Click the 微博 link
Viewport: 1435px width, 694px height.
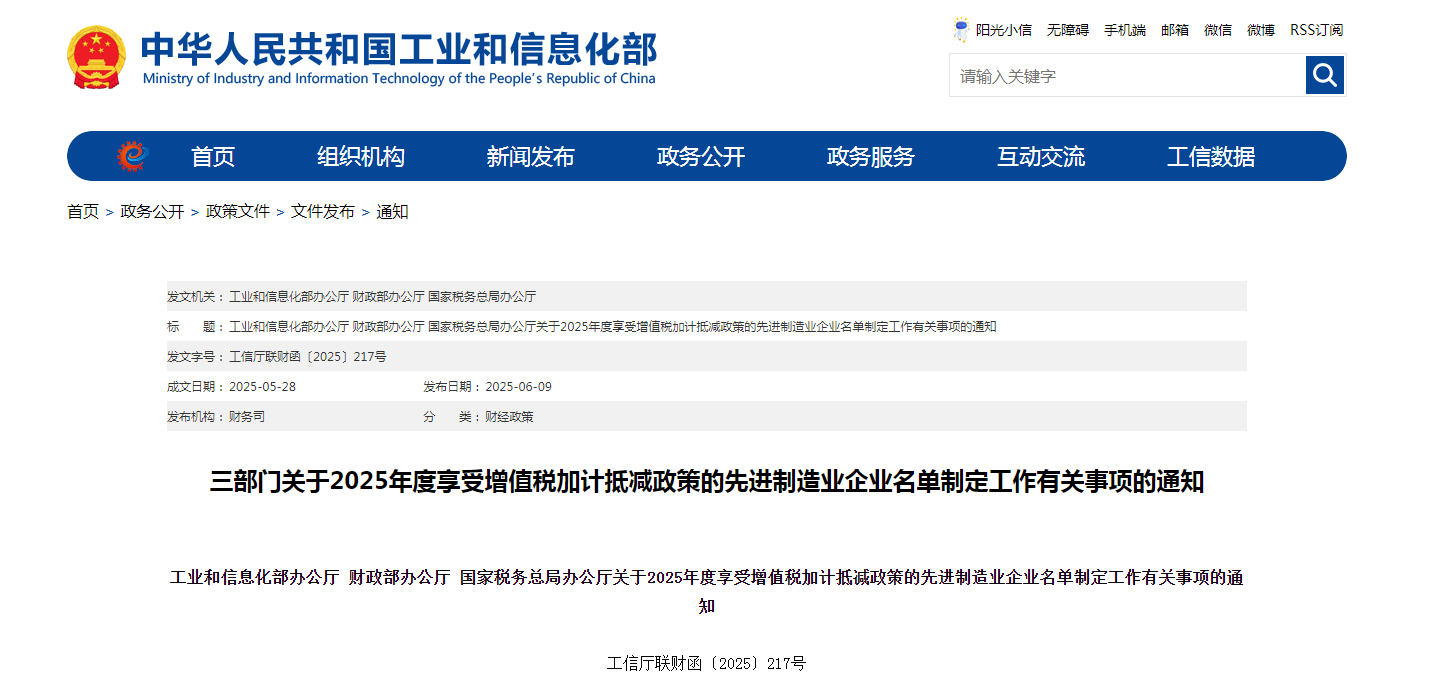tap(1261, 30)
